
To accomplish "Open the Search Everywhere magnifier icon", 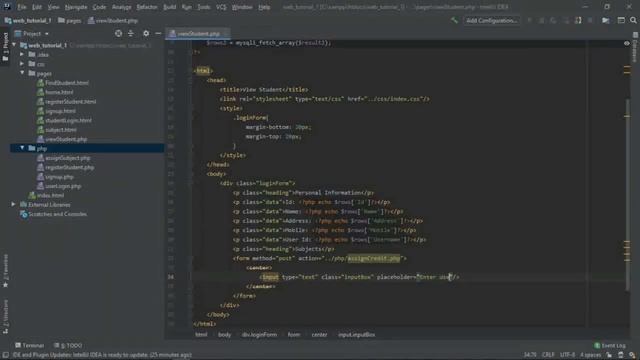I will 633,20.
